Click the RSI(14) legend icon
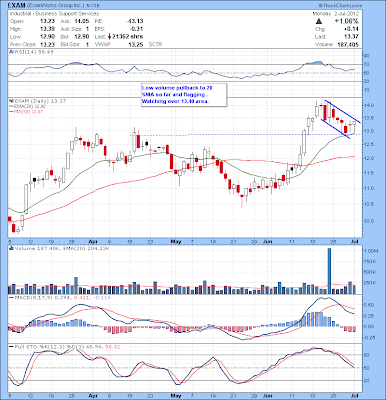Viewport: 386px width, 400px height. [11, 52]
